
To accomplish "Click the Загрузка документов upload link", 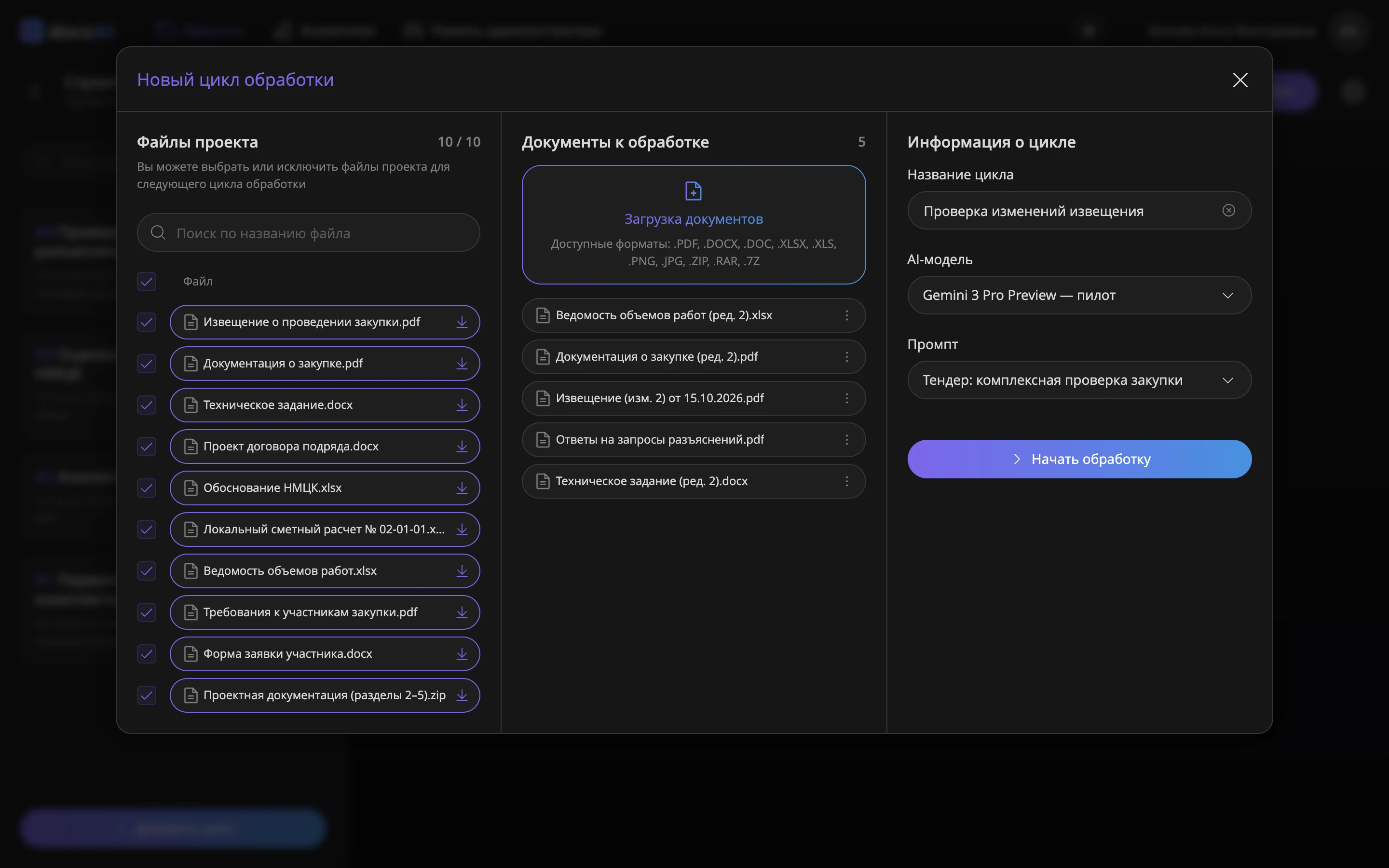I will click(x=694, y=219).
